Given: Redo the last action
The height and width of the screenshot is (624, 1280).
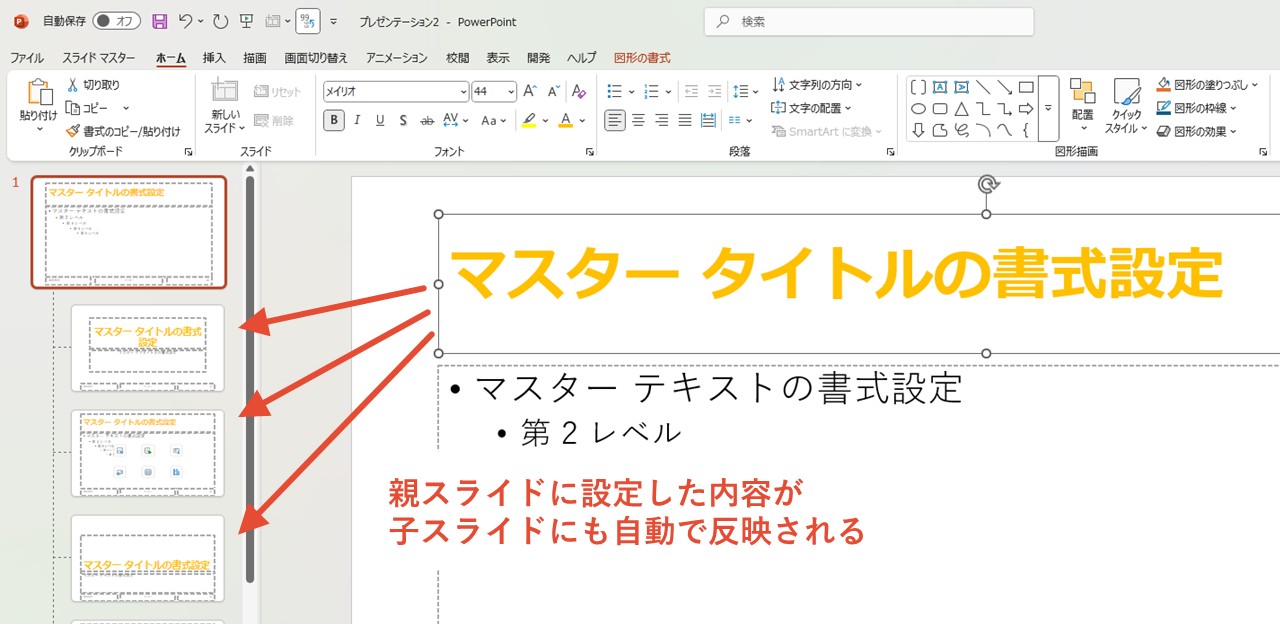Looking at the screenshot, I should coord(220,21).
